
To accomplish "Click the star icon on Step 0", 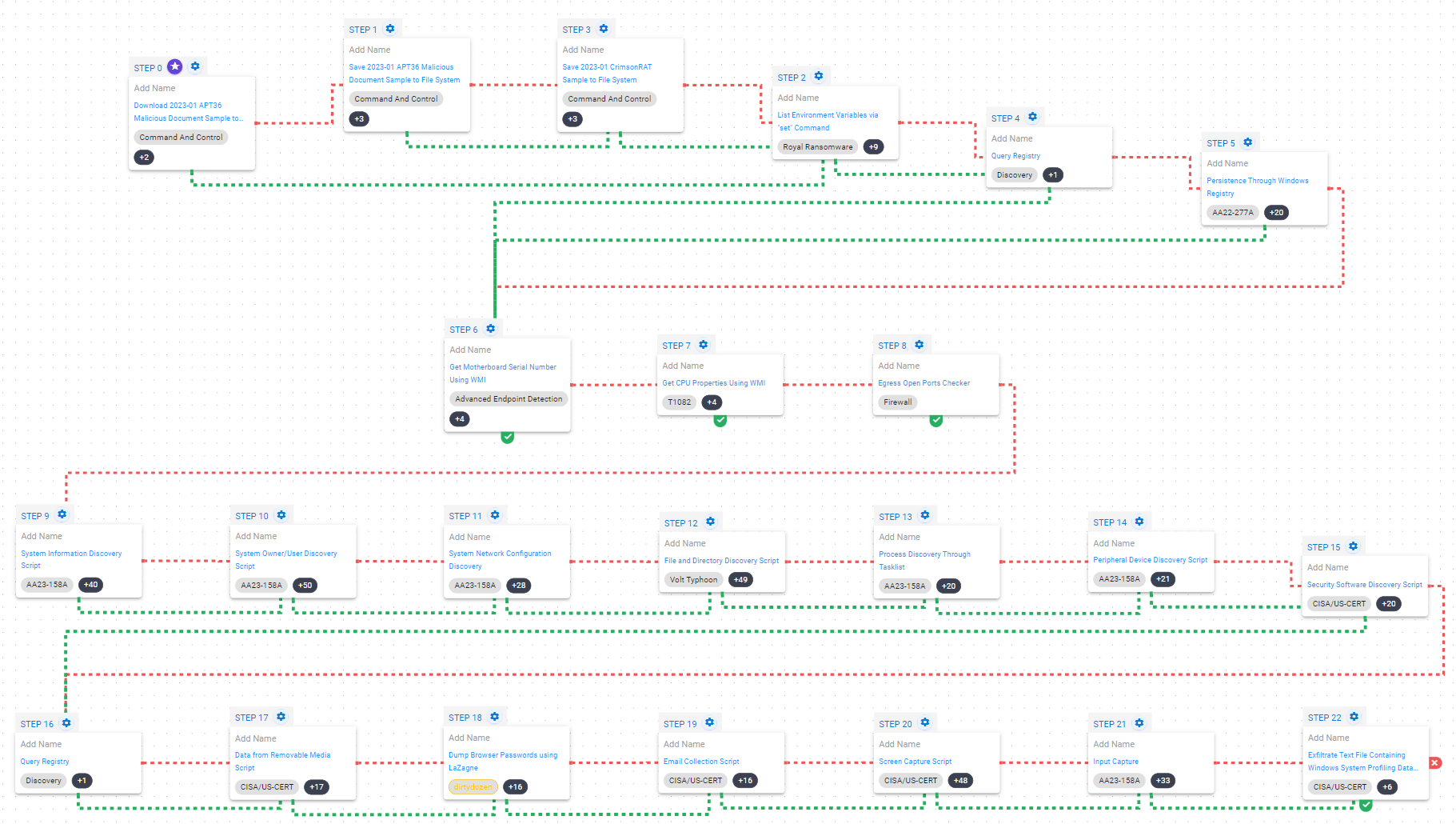I will click(175, 67).
